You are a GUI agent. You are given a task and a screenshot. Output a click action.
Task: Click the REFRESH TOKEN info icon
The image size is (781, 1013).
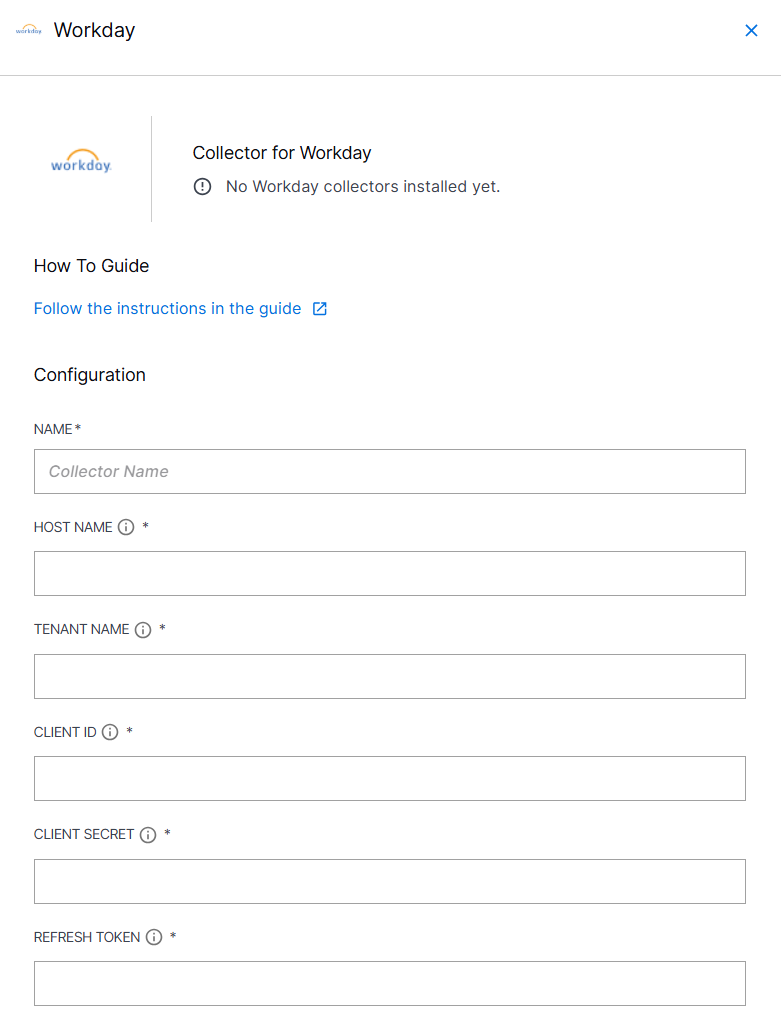[154, 937]
